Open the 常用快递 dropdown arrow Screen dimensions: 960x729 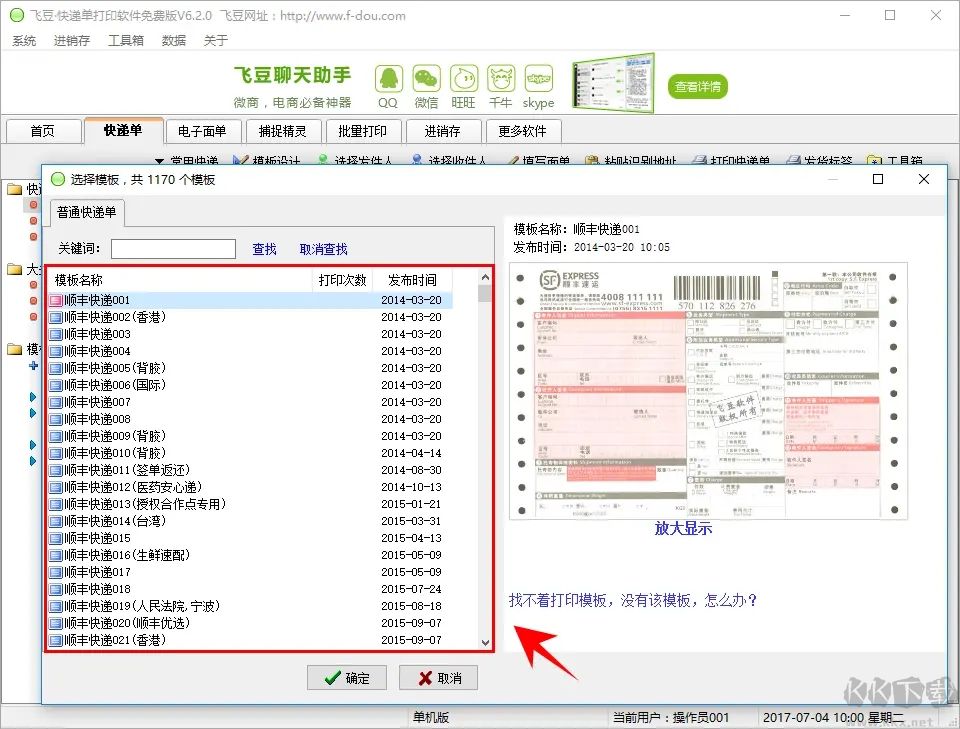click(x=161, y=160)
